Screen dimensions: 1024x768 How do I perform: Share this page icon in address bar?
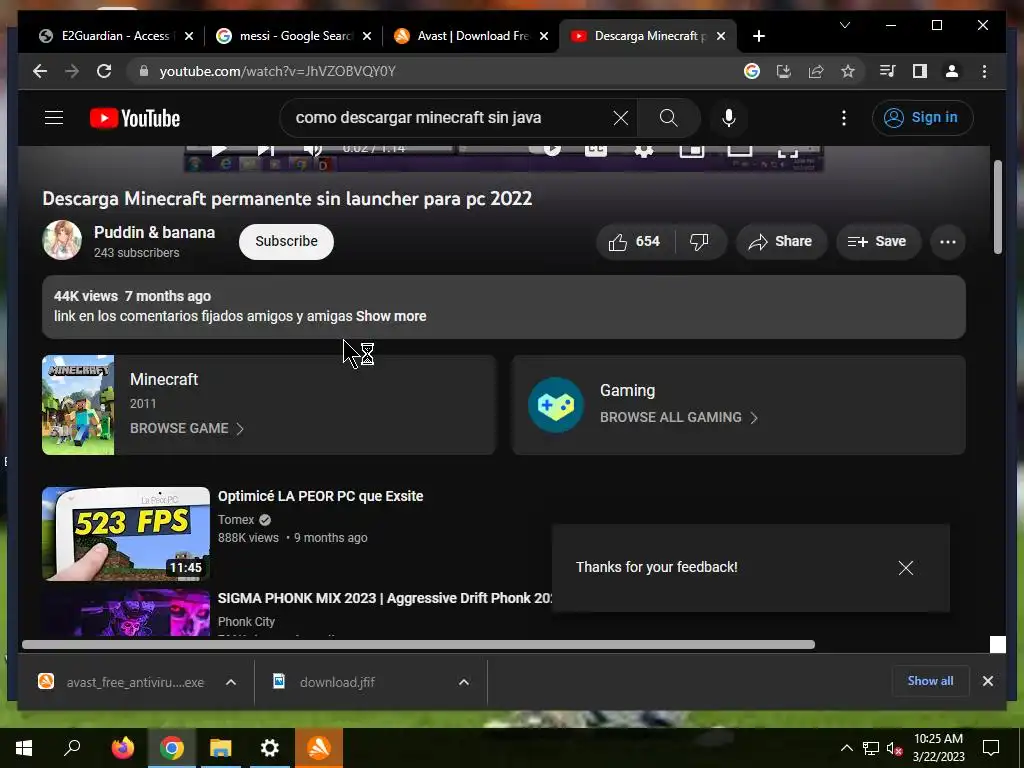pos(816,71)
